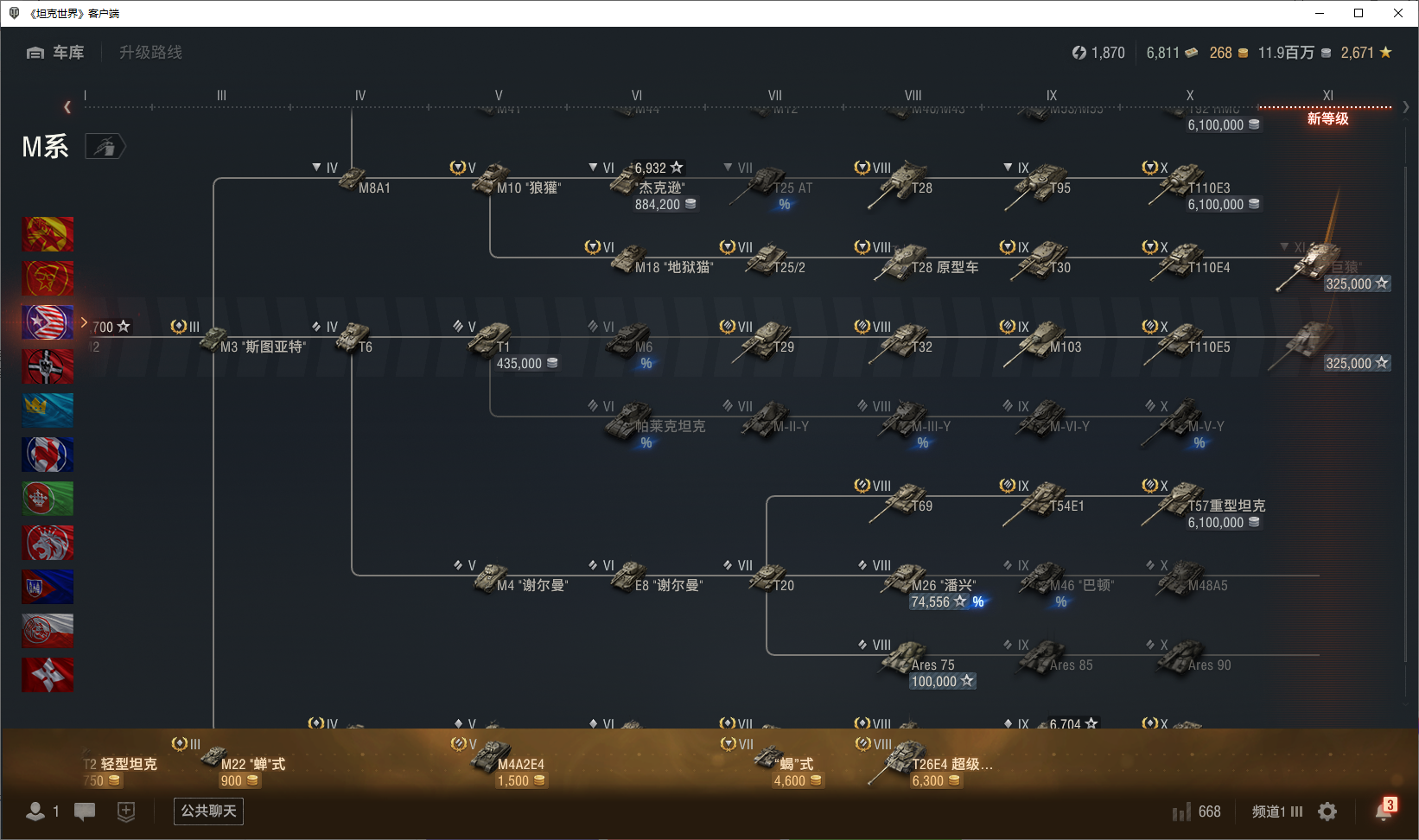The height and width of the screenshot is (840, 1419).
Task: Click the T1 heavy tank priced 435,000
Action: coord(506,345)
